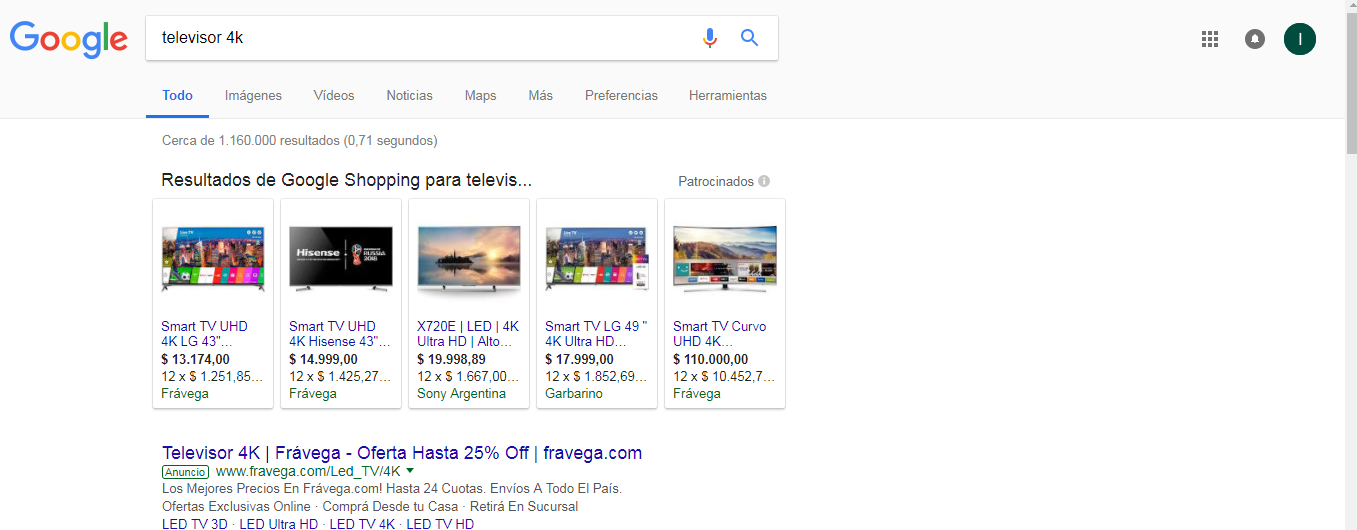
Task: Expand the fravega.com ad URL dropdown arrow
Action: (410, 470)
